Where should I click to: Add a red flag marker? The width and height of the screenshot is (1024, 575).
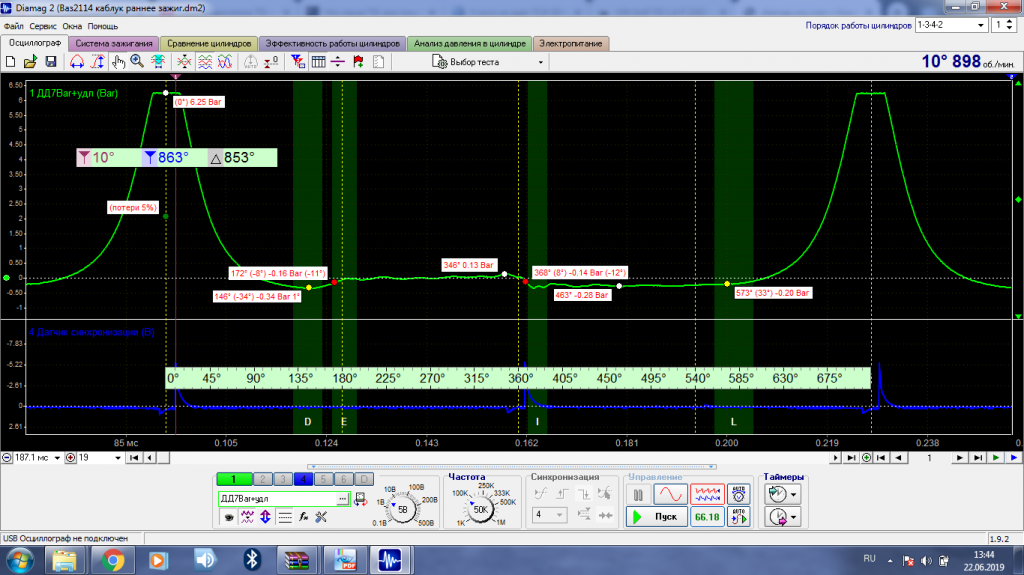click(x=358, y=62)
